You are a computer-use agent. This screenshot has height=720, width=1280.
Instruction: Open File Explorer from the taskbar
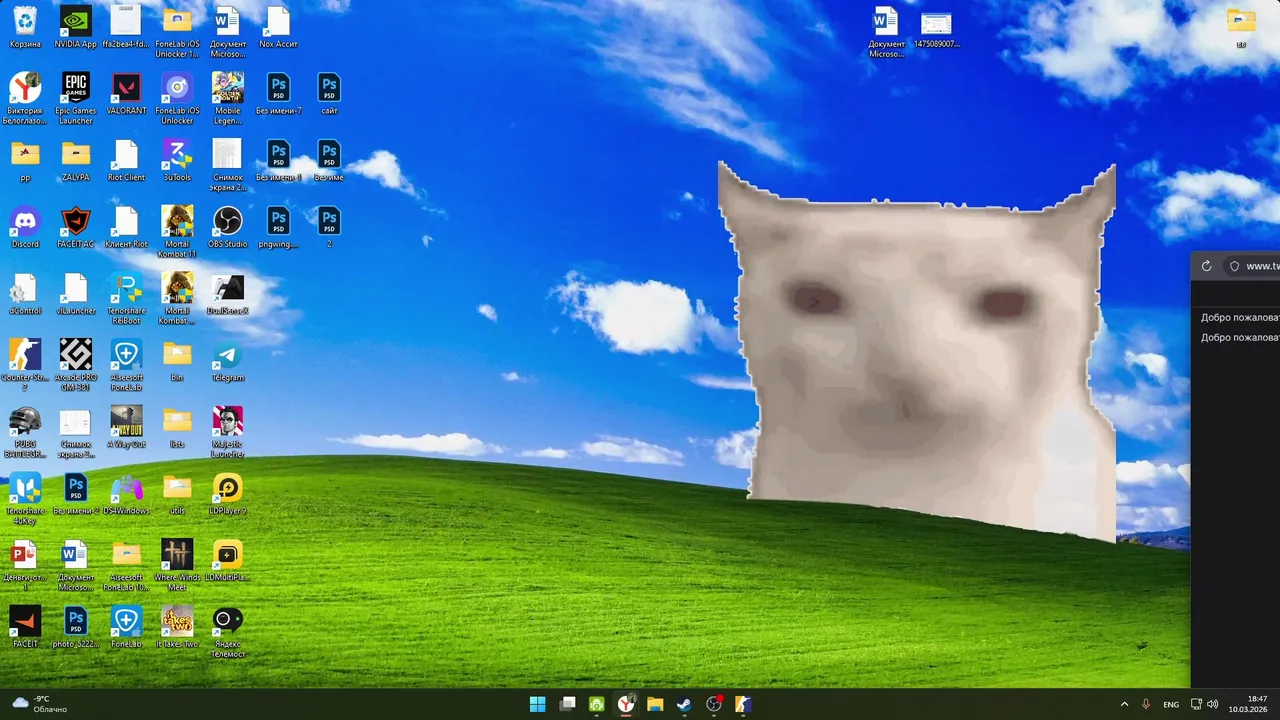tap(655, 704)
